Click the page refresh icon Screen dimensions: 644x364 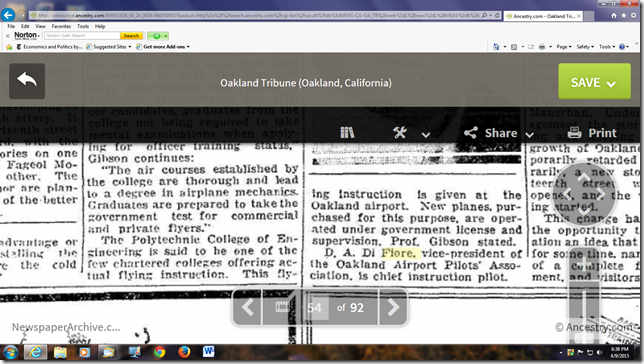coord(497,15)
